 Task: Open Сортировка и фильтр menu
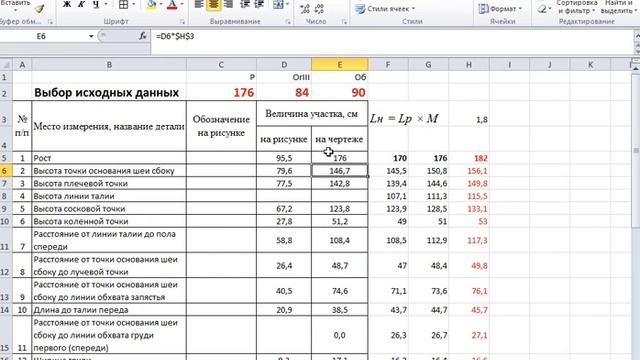coord(576,7)
